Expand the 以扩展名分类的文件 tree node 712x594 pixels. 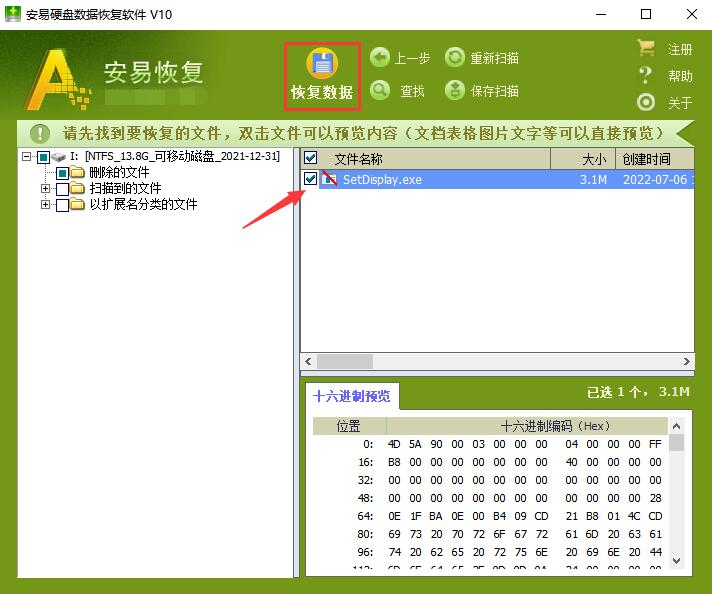[x=45, y=205]
